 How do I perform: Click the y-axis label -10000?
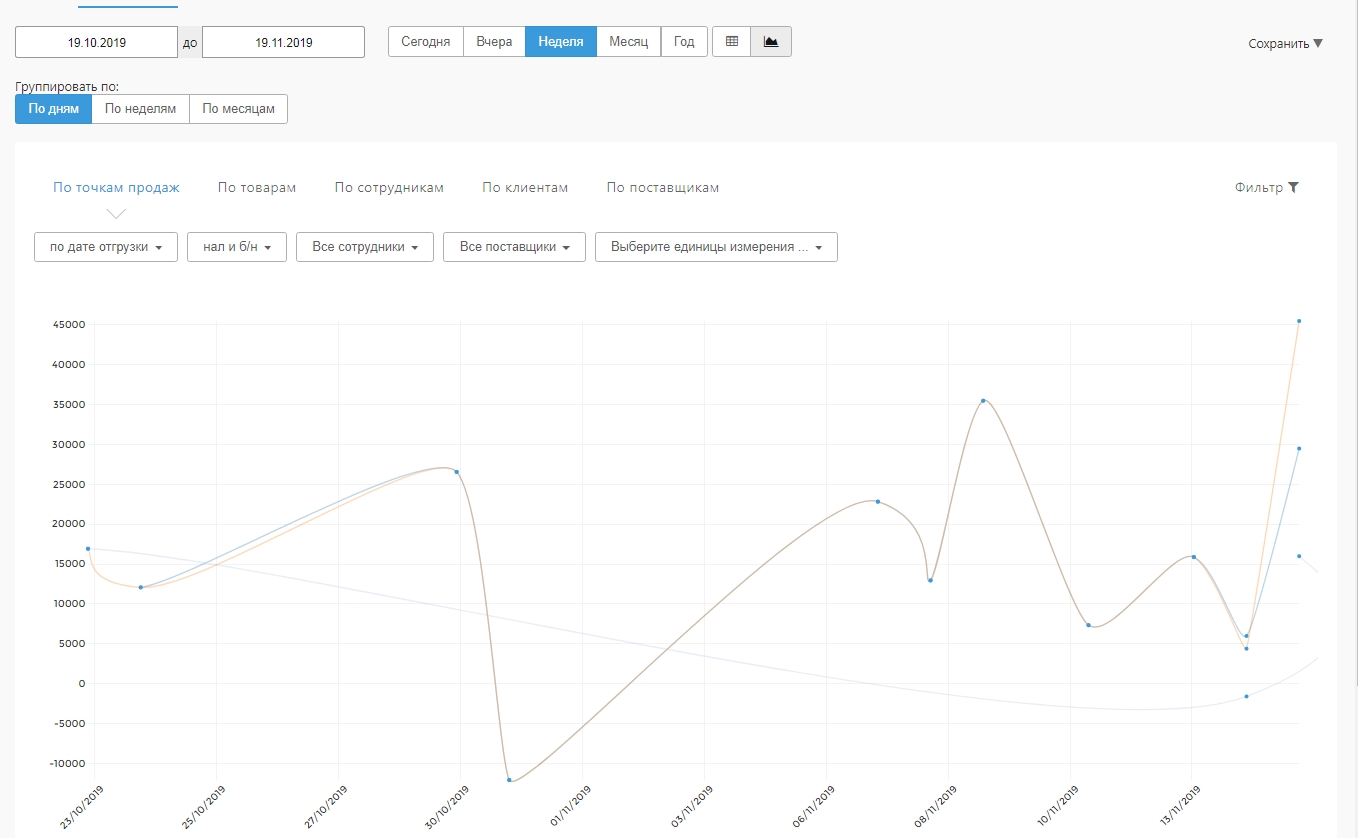pos(68,763)
